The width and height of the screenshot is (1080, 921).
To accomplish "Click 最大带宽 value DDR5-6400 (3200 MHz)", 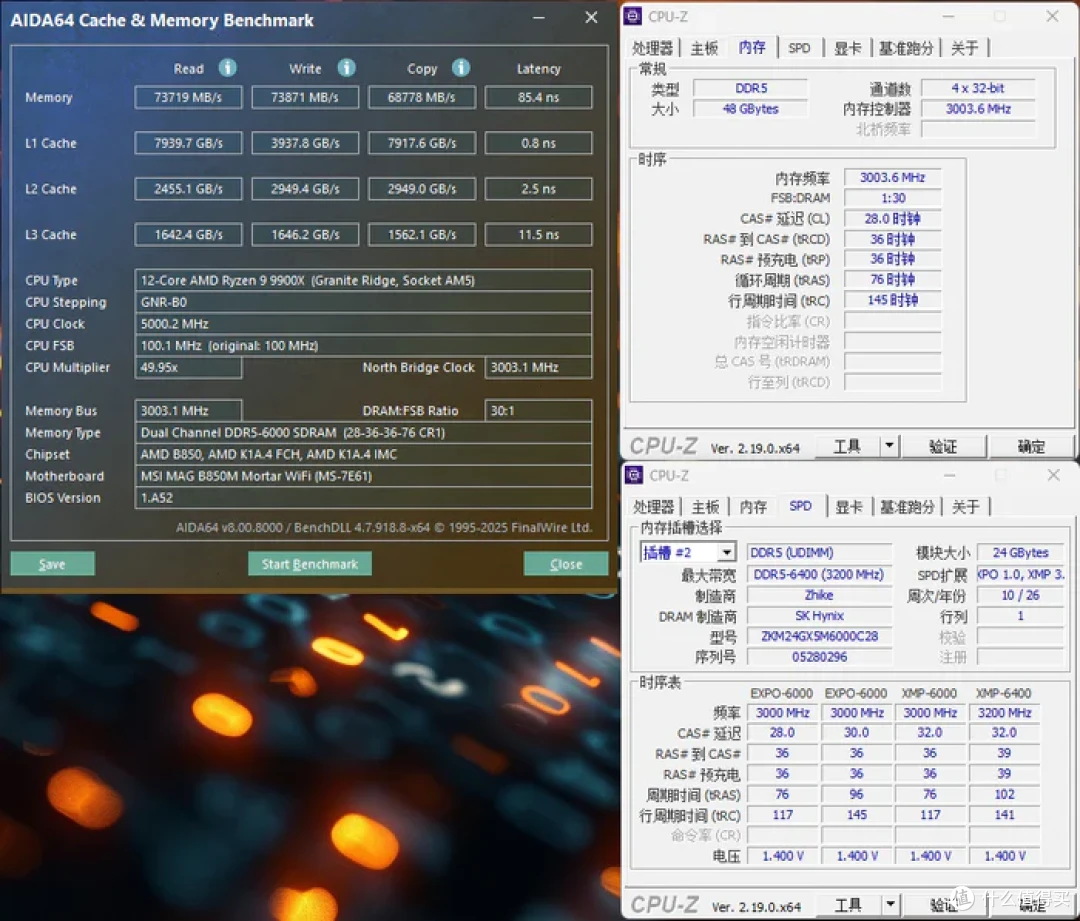I will tap(819, 574).
